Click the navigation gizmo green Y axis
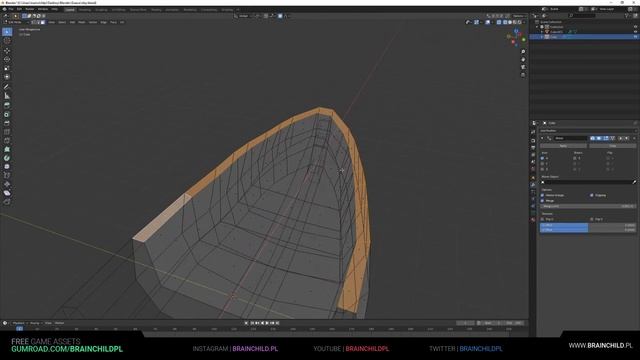 click(x=524, y=40)
